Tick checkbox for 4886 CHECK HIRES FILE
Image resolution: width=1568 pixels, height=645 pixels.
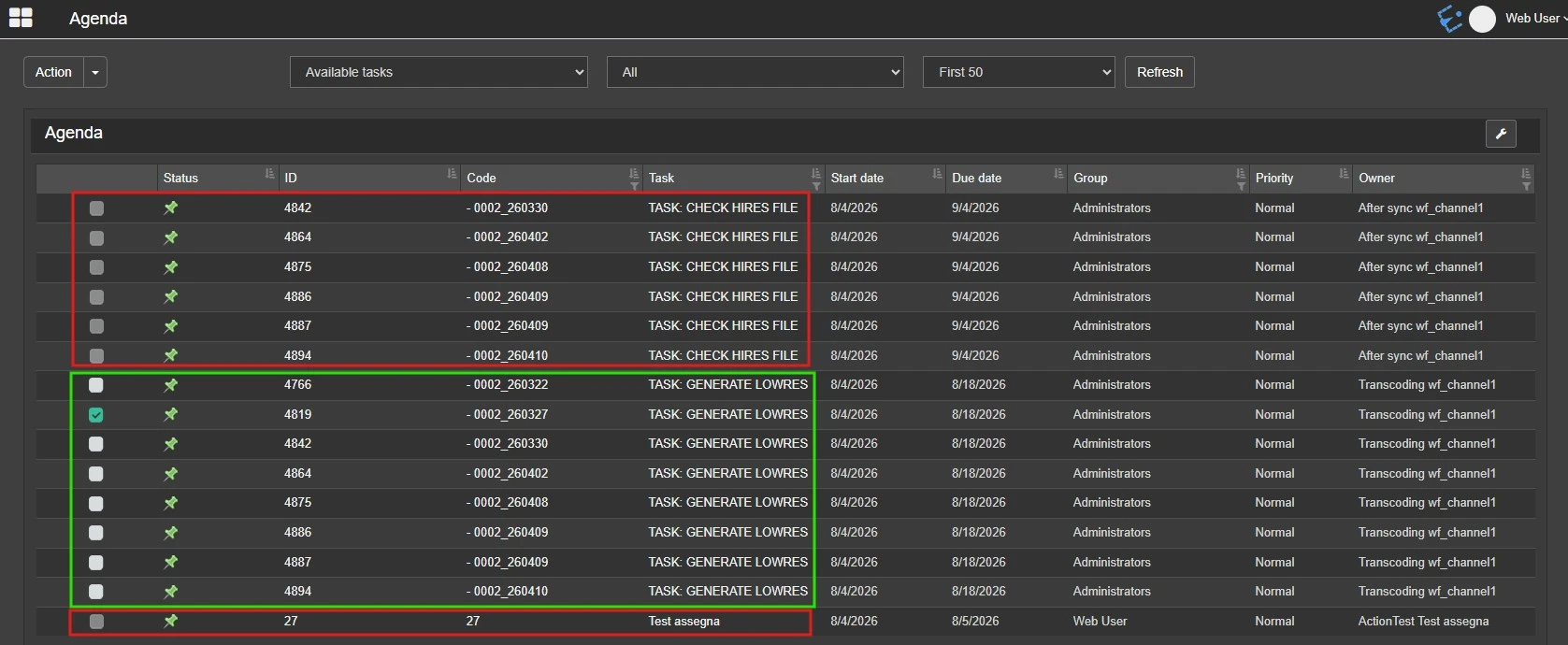(96, 297)
